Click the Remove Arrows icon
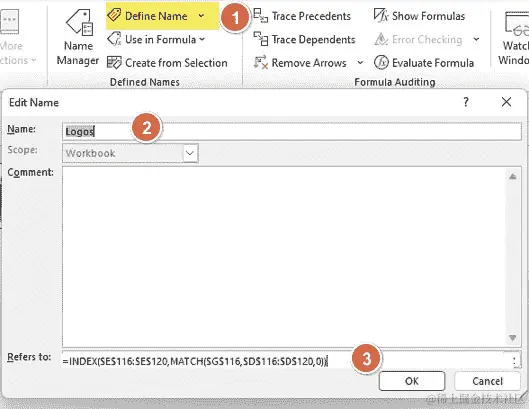The width and height of the screenshot is (529, 409). 260,62
